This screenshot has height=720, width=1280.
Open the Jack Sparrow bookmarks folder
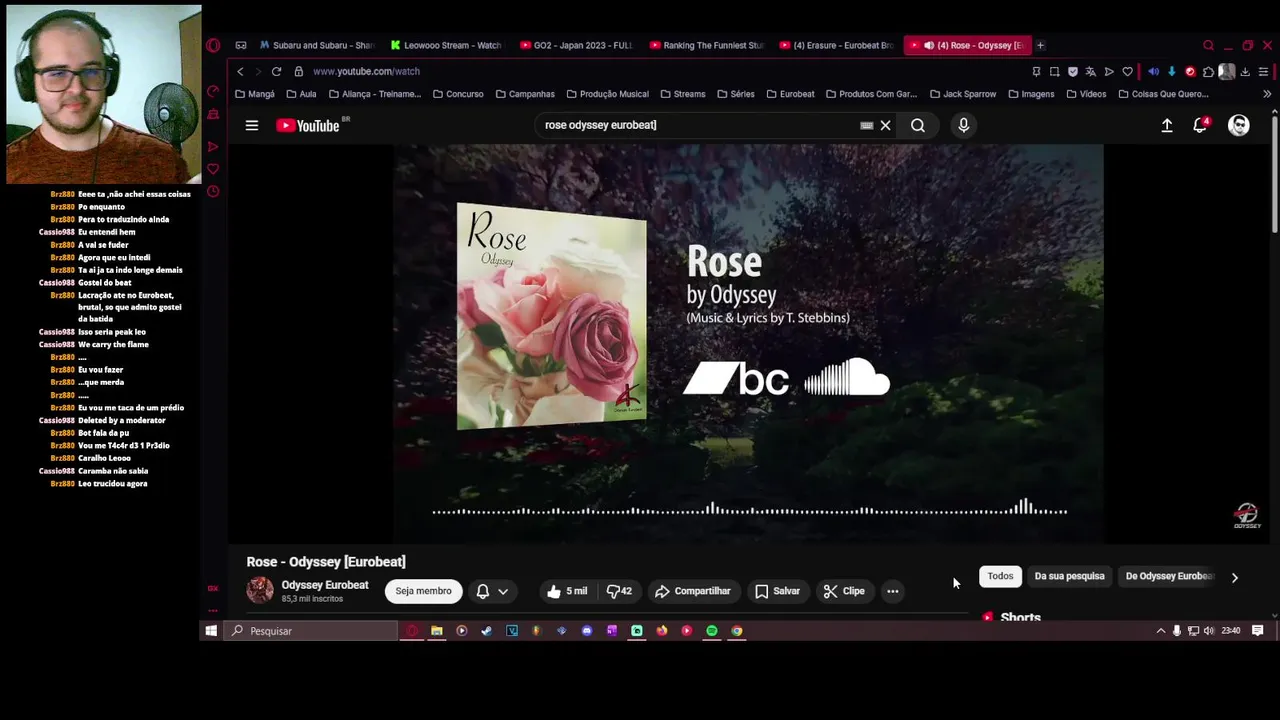pos(962,94)
